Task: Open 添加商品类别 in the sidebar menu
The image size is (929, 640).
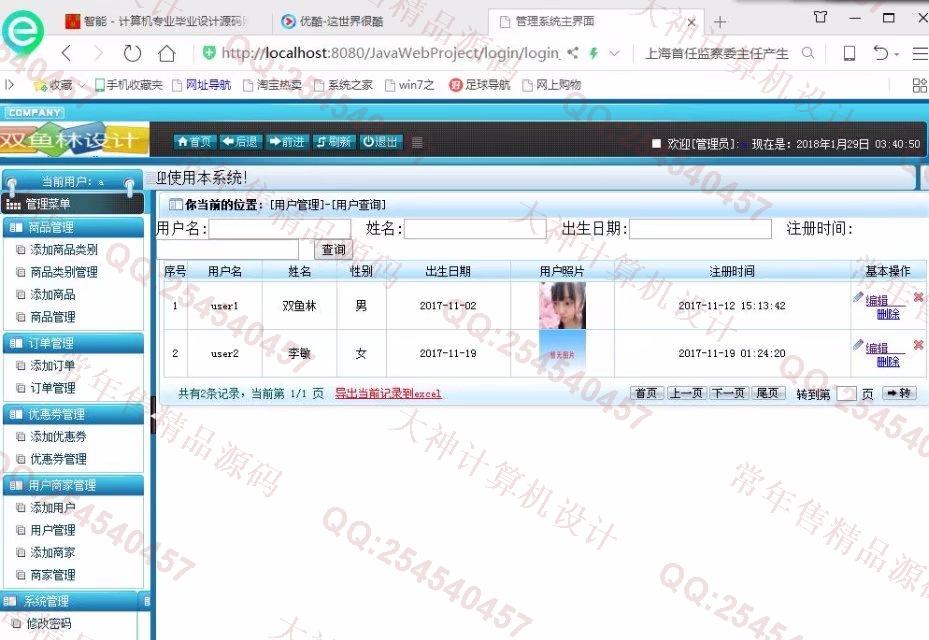Action: pyautogui.click(x=64, y=250)
